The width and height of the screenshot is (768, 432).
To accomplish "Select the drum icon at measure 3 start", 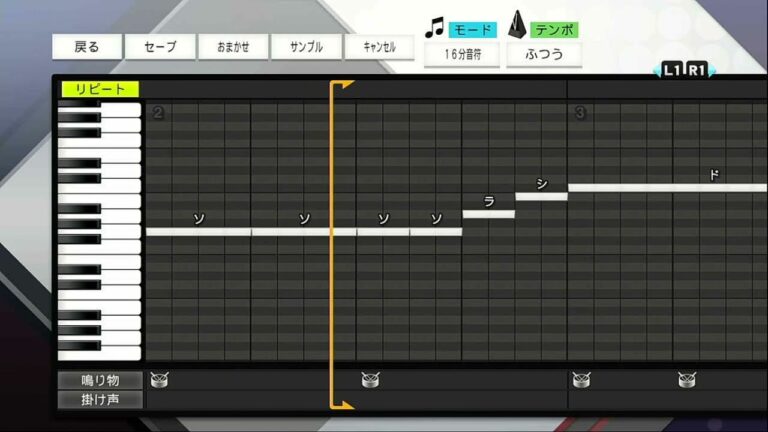I will point(581,379).
